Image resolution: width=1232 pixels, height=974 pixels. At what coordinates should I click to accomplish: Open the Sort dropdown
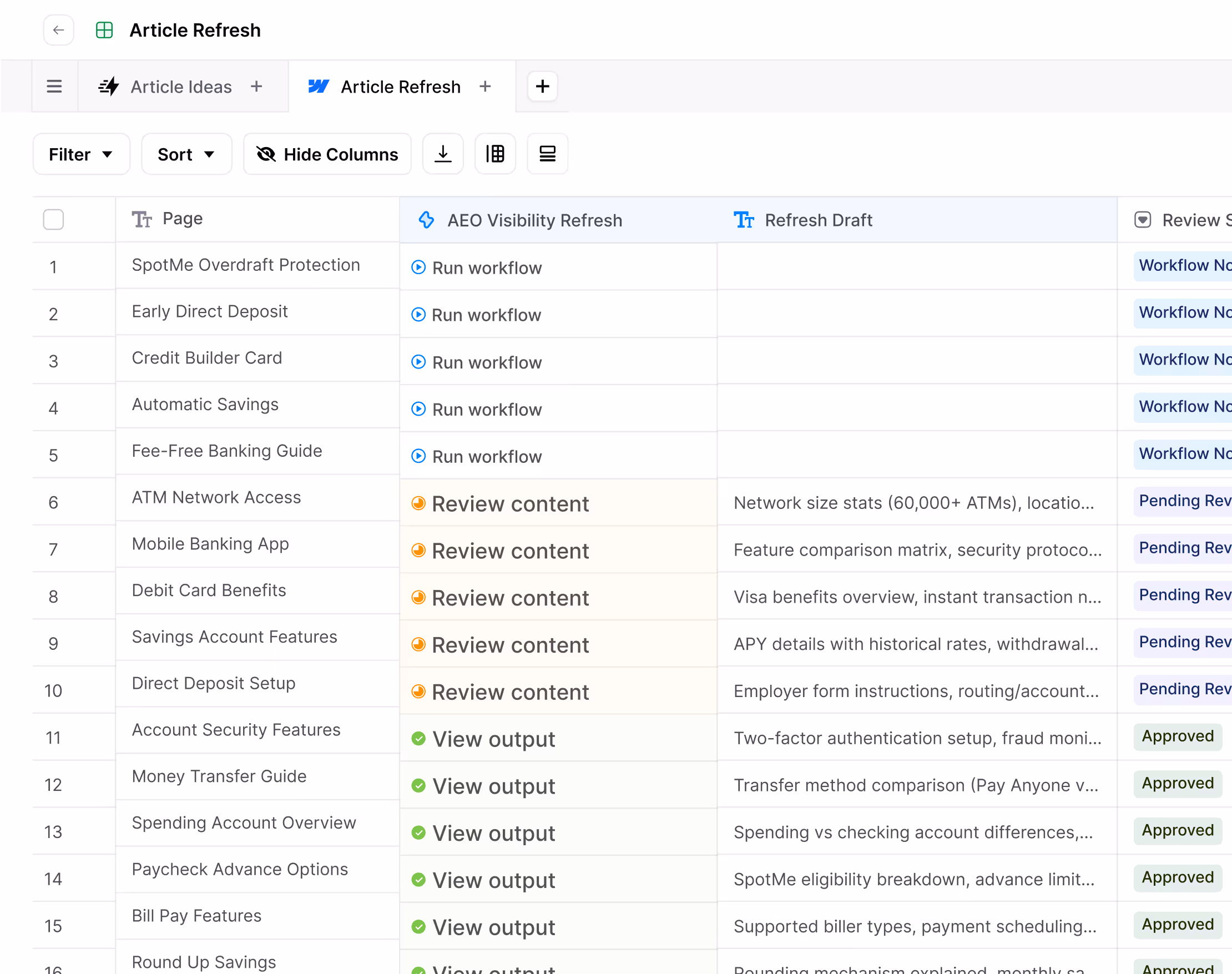click(x=186, y=154)
